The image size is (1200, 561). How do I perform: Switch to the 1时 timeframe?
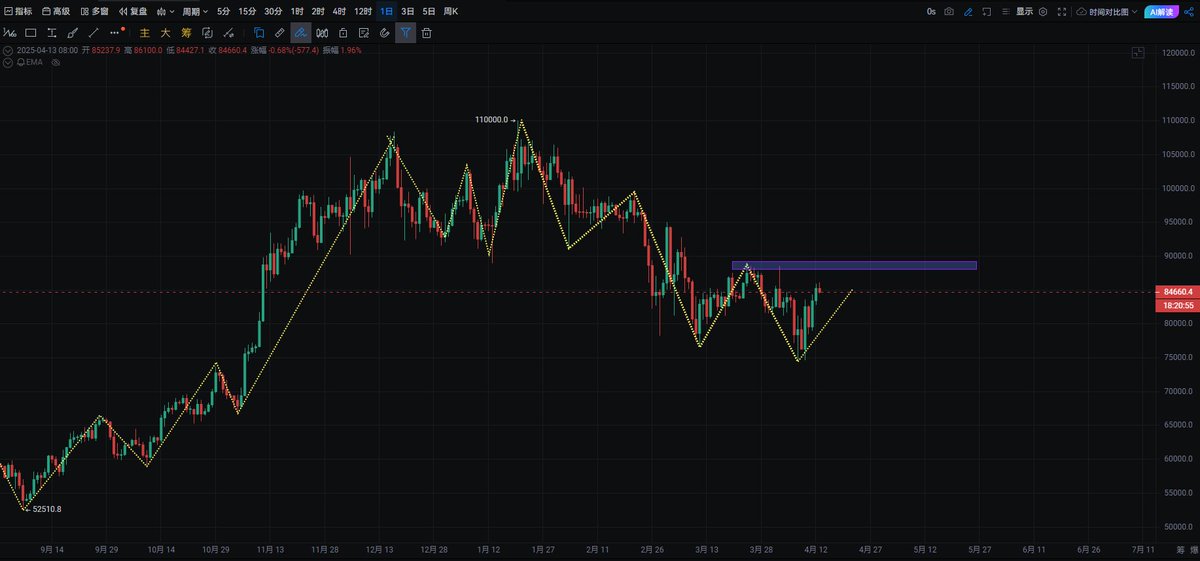coord(297,11)
